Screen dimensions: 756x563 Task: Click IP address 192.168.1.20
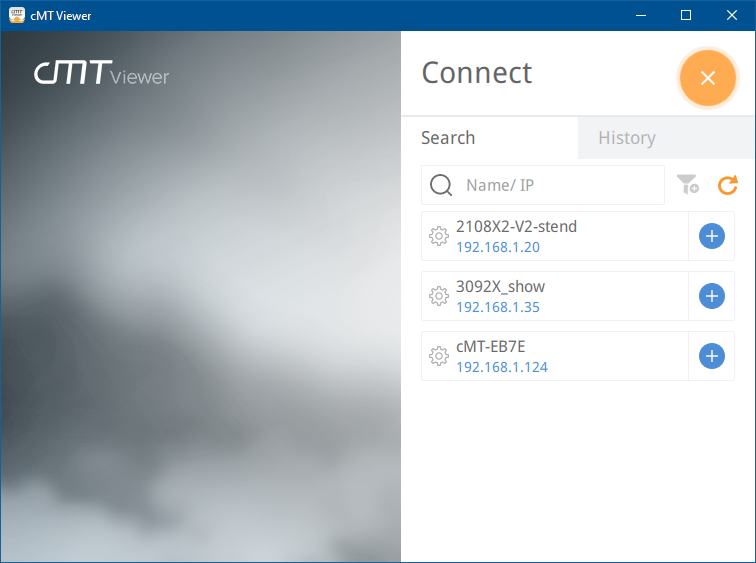click(498, 247)
